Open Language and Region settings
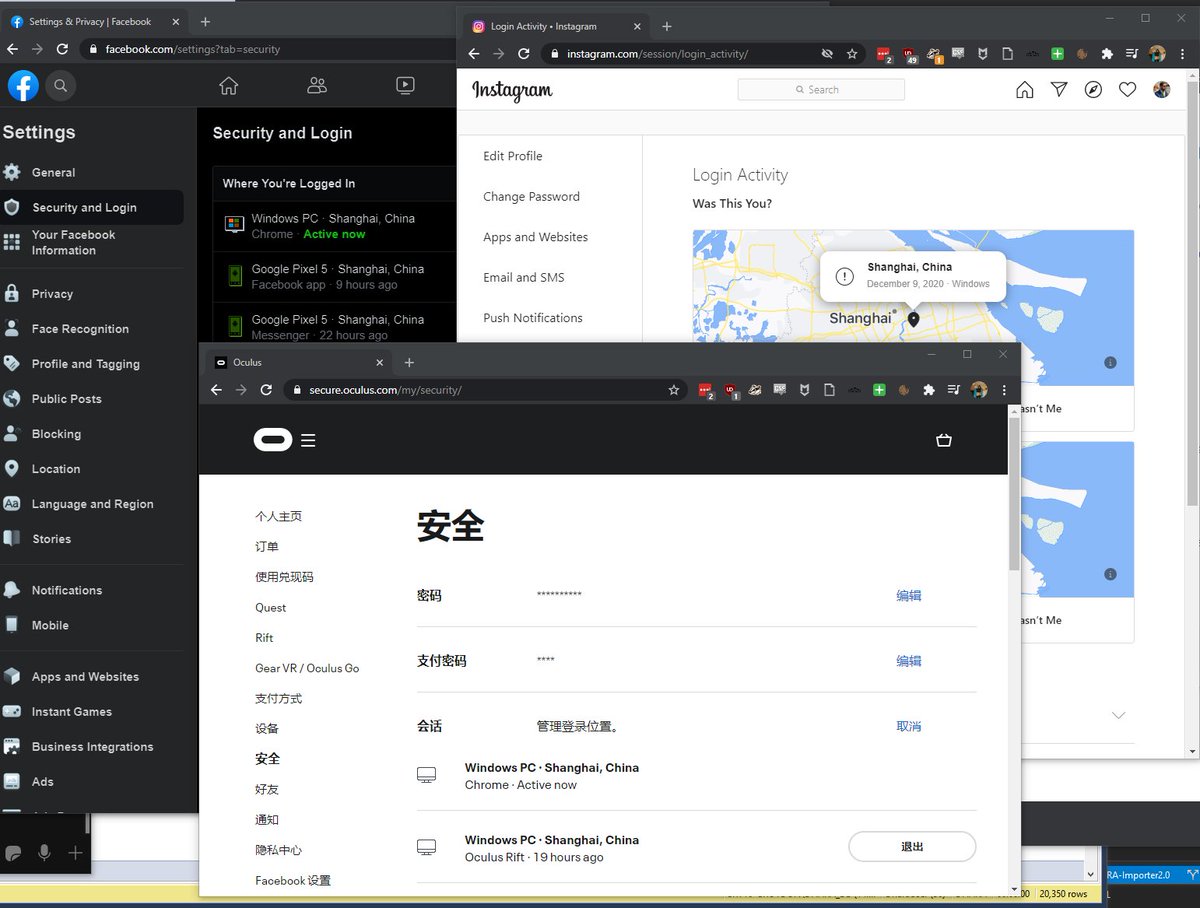Screen dimensions: 1200x908 (92, 504)
